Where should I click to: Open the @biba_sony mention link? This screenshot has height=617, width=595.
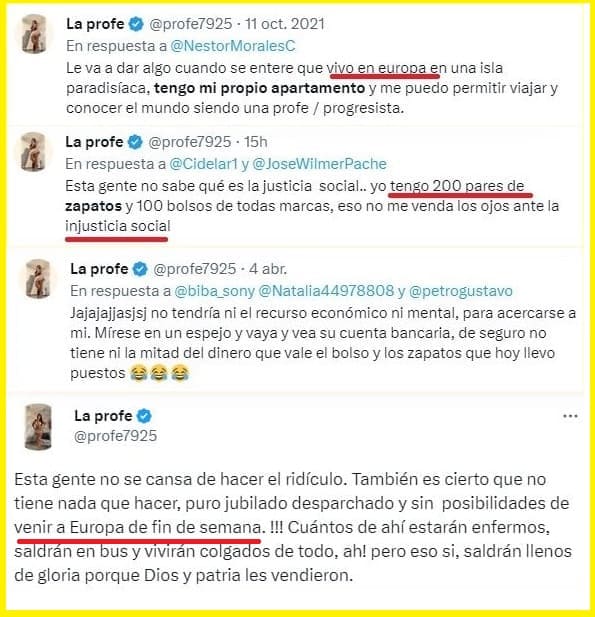pyautogui.click(x=214, y=291)
